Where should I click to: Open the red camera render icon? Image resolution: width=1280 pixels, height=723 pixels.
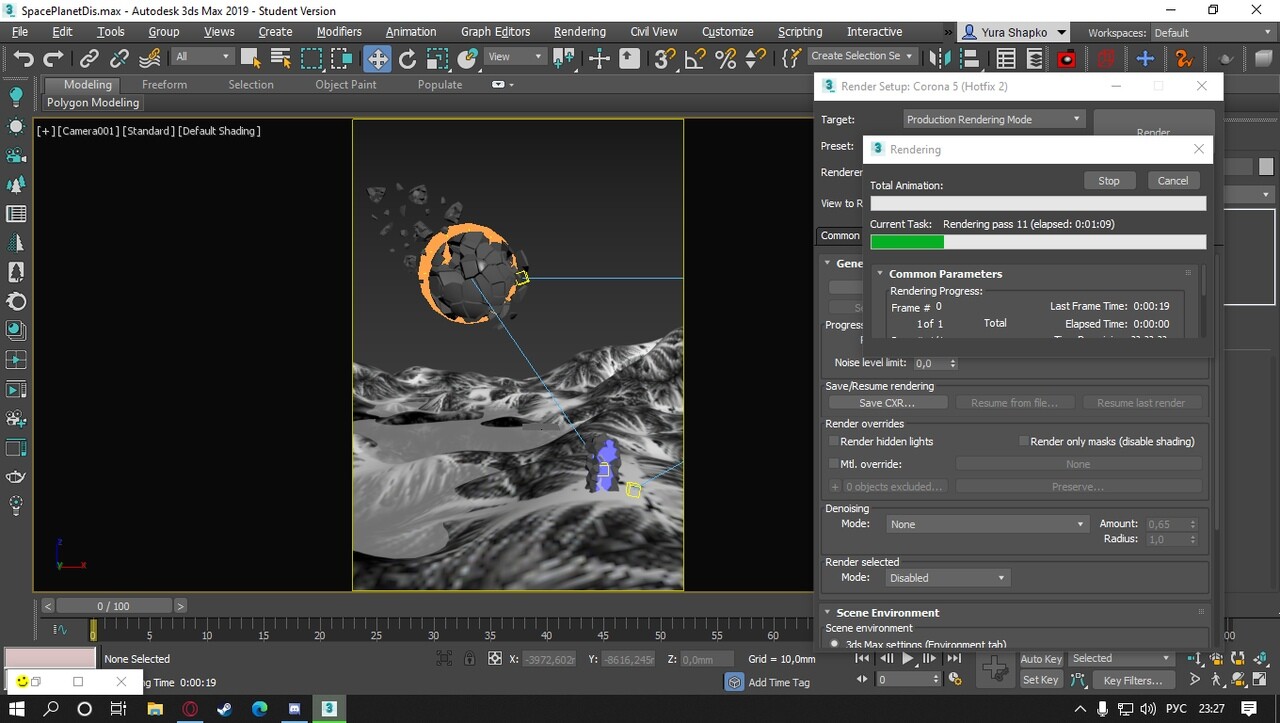(1067, 58)
